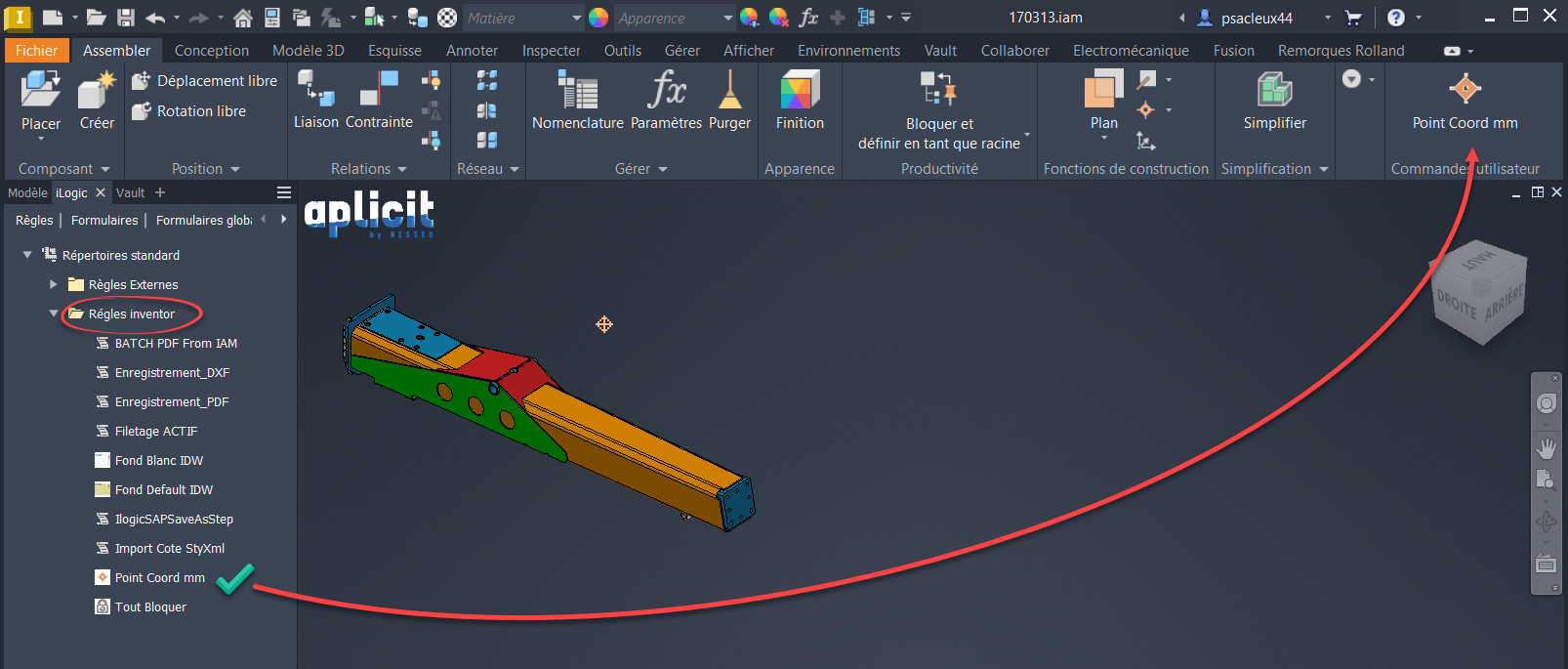
Task: Open the Matière material dropdown
Action: (x=576, y=18)
